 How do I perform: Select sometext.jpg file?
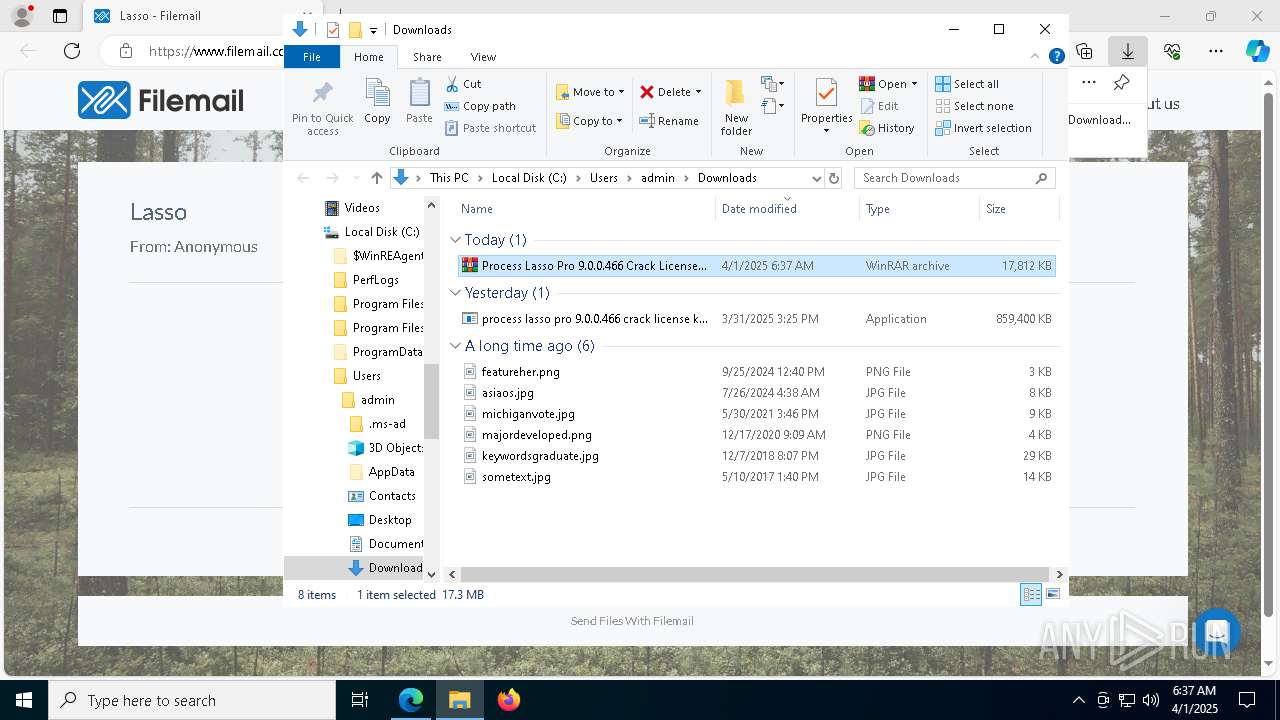756,477
